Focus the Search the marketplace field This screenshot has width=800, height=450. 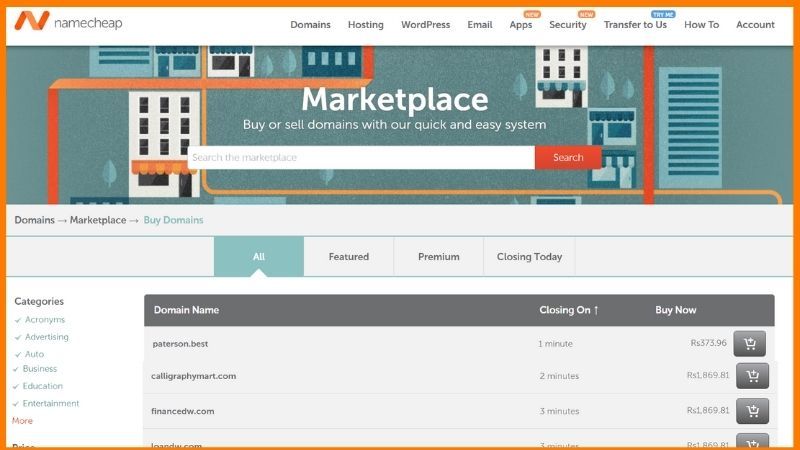pyautogui.click(x=361, y=158)
